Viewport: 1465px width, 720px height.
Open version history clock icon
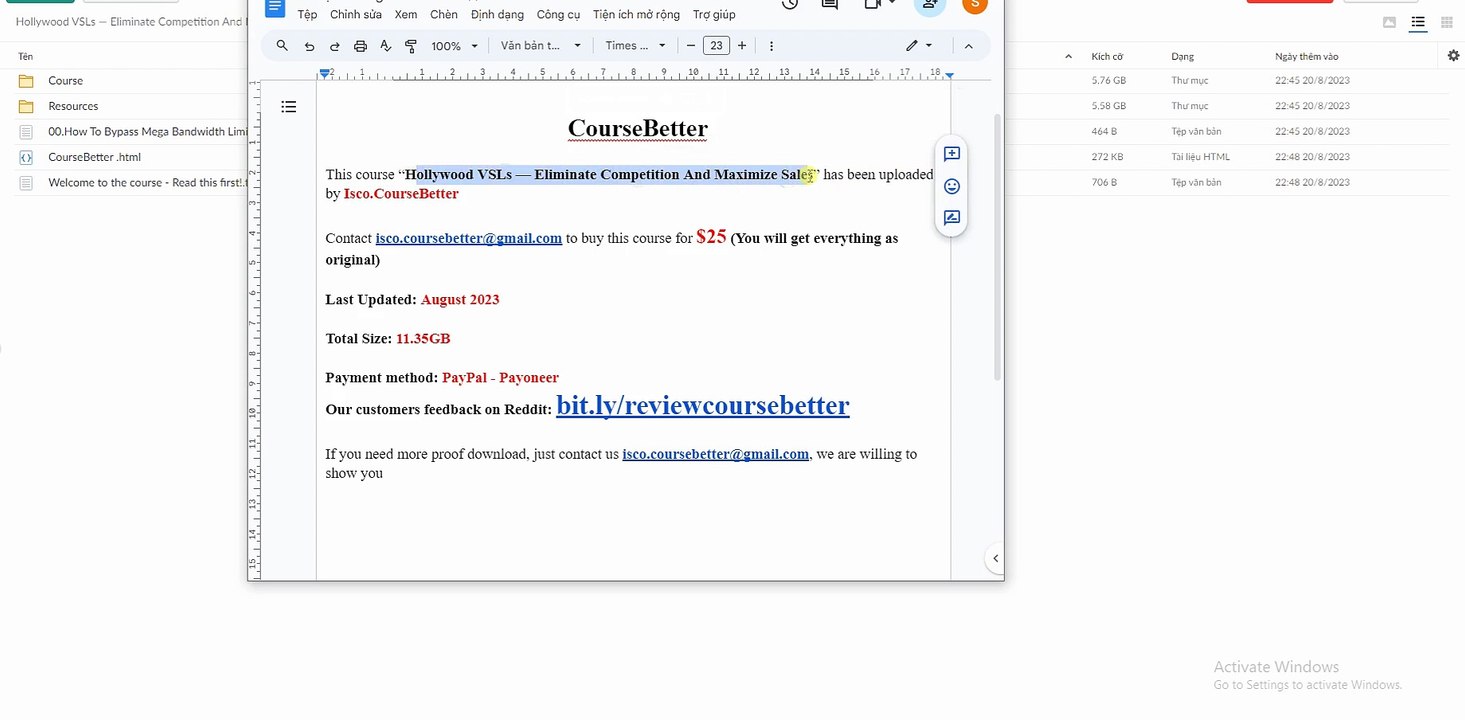click(790, 5)
